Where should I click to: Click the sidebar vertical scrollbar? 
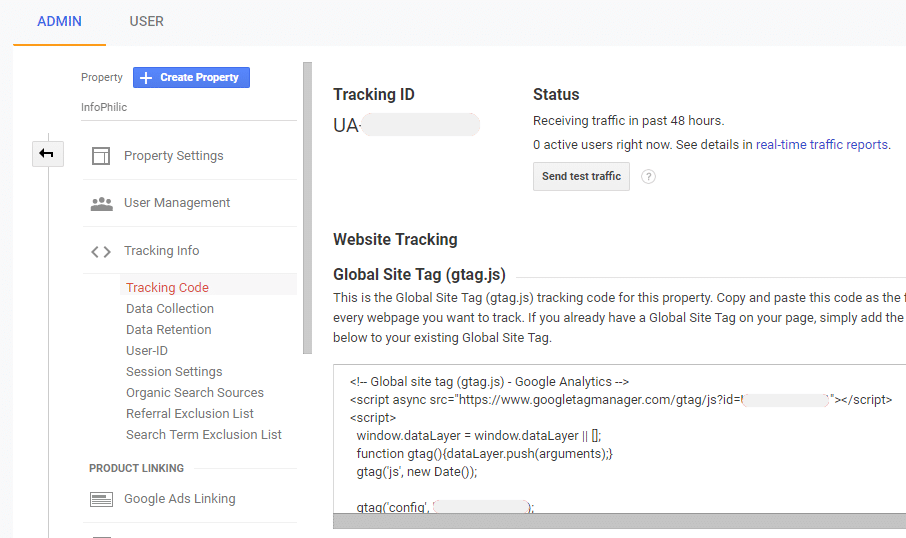click(x=307, y=208)
